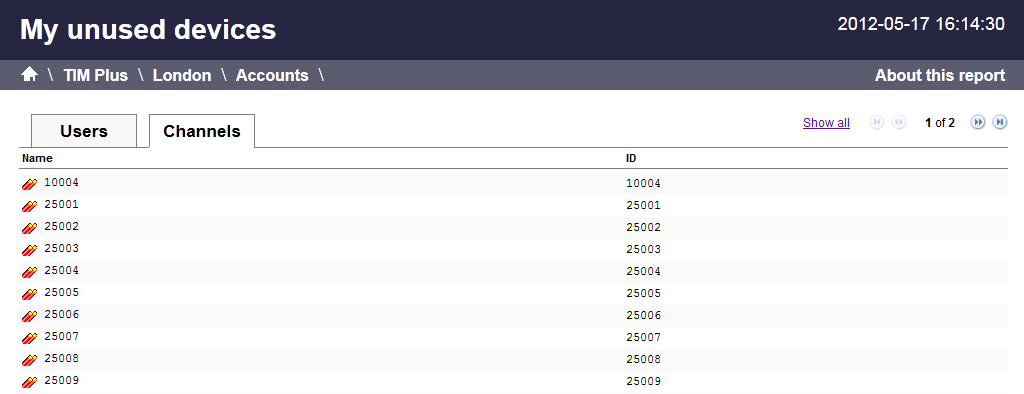Advance to the next page arrow
The height and width of the screenshot is (394, 1024).
[x=978, y=122]
